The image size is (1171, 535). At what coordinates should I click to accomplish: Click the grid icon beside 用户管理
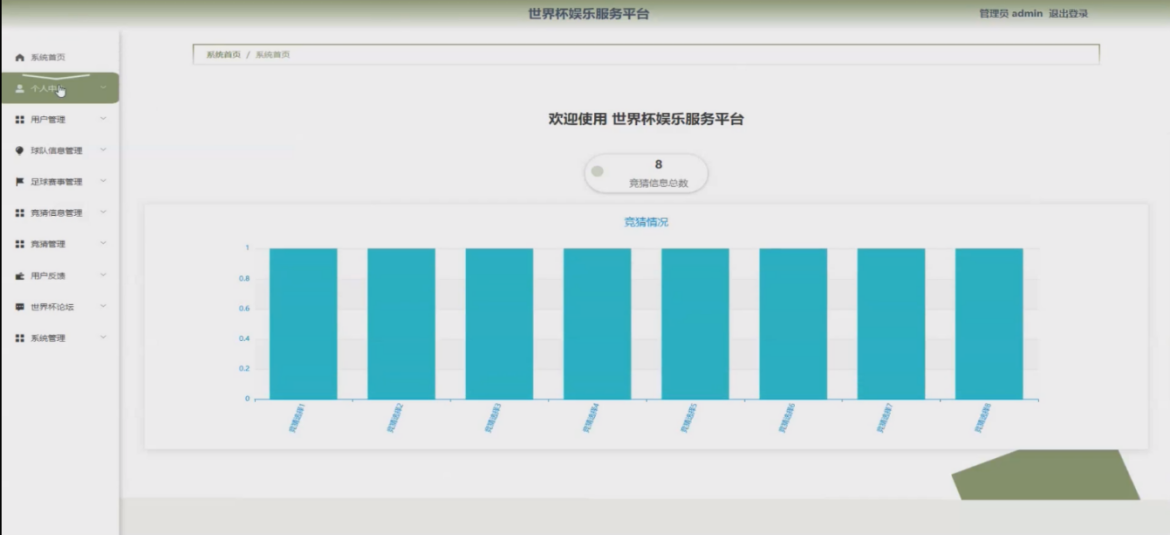coord(20,120)
